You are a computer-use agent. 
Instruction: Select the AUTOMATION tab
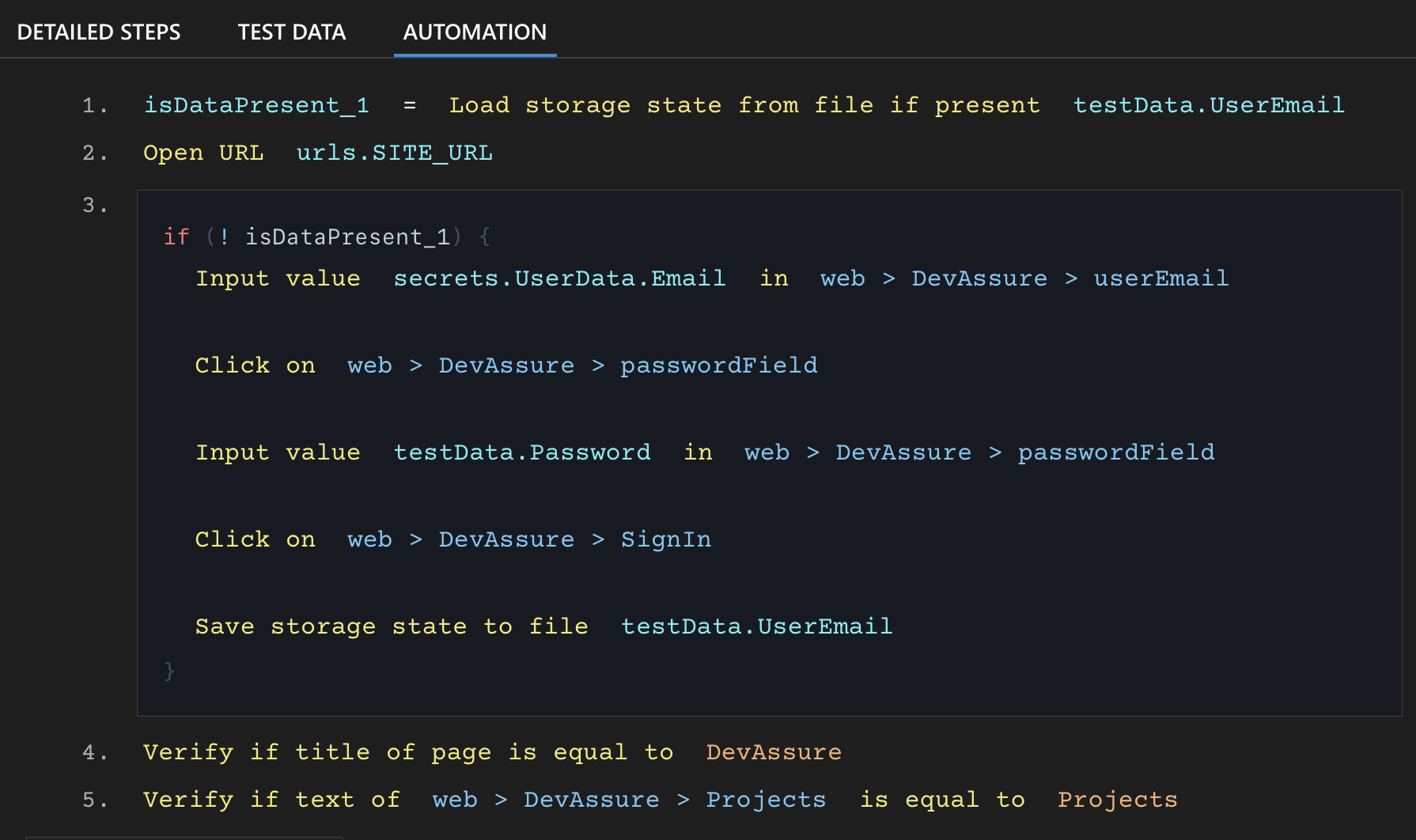tap(474, 32)
